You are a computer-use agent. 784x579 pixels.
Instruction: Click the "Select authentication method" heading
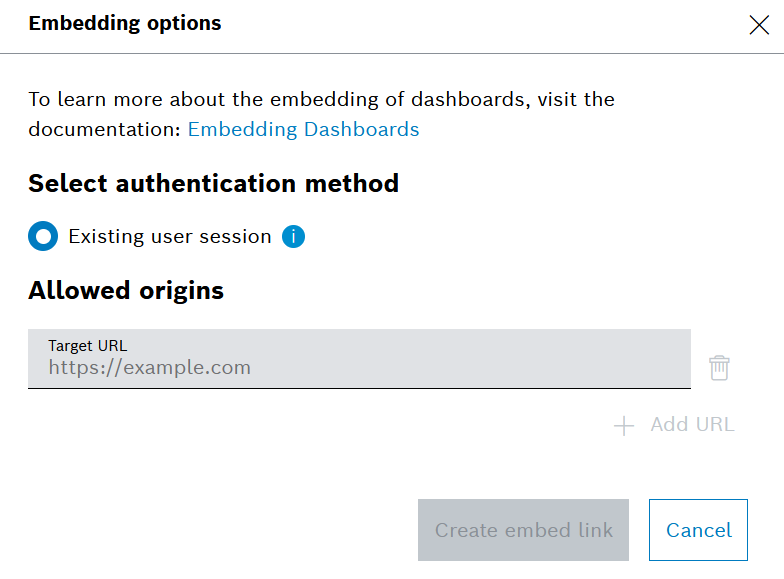(213, 184)
